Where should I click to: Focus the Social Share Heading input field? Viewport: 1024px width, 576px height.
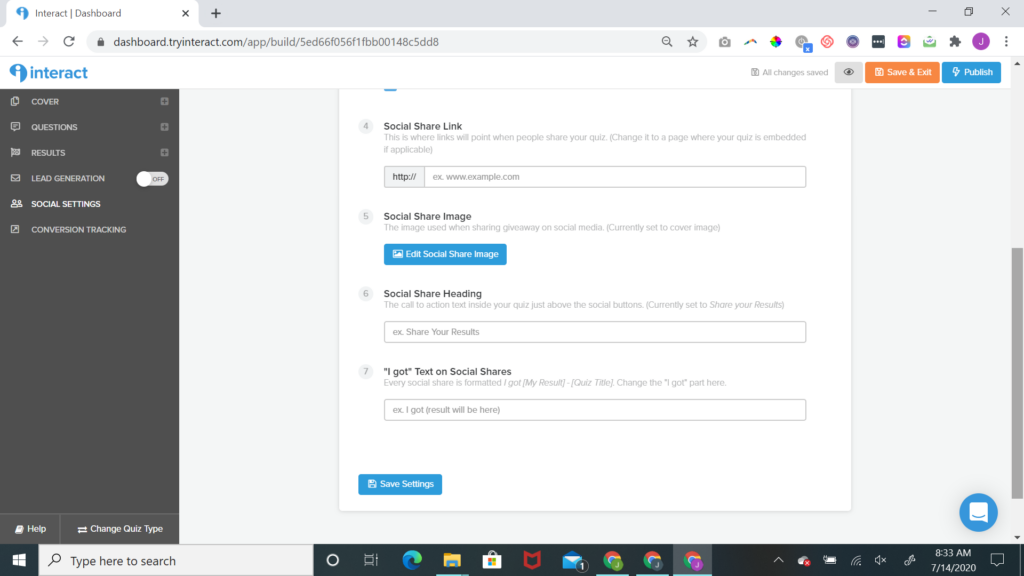594,332
